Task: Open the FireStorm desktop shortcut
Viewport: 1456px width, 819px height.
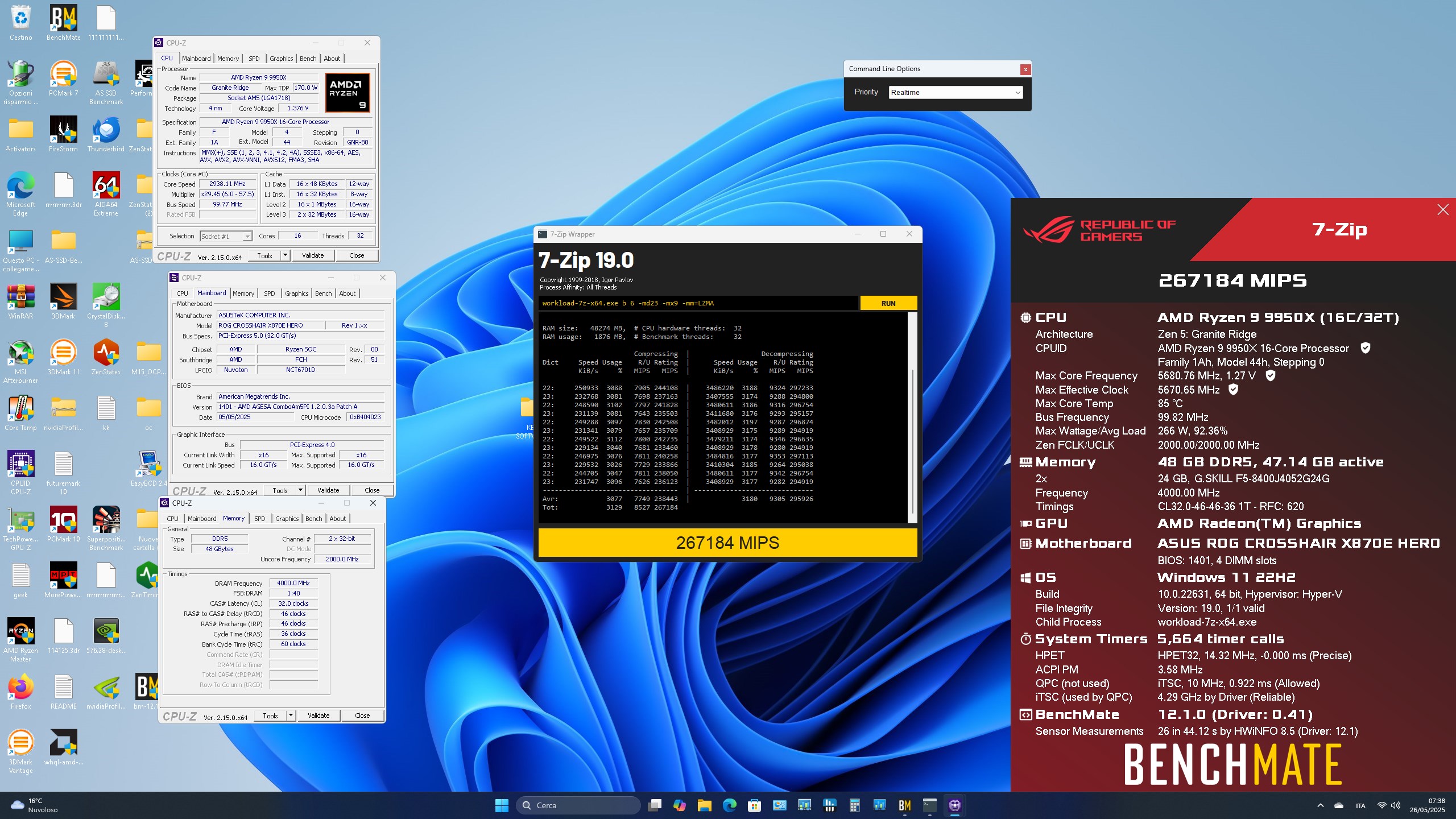Action: 63,134
